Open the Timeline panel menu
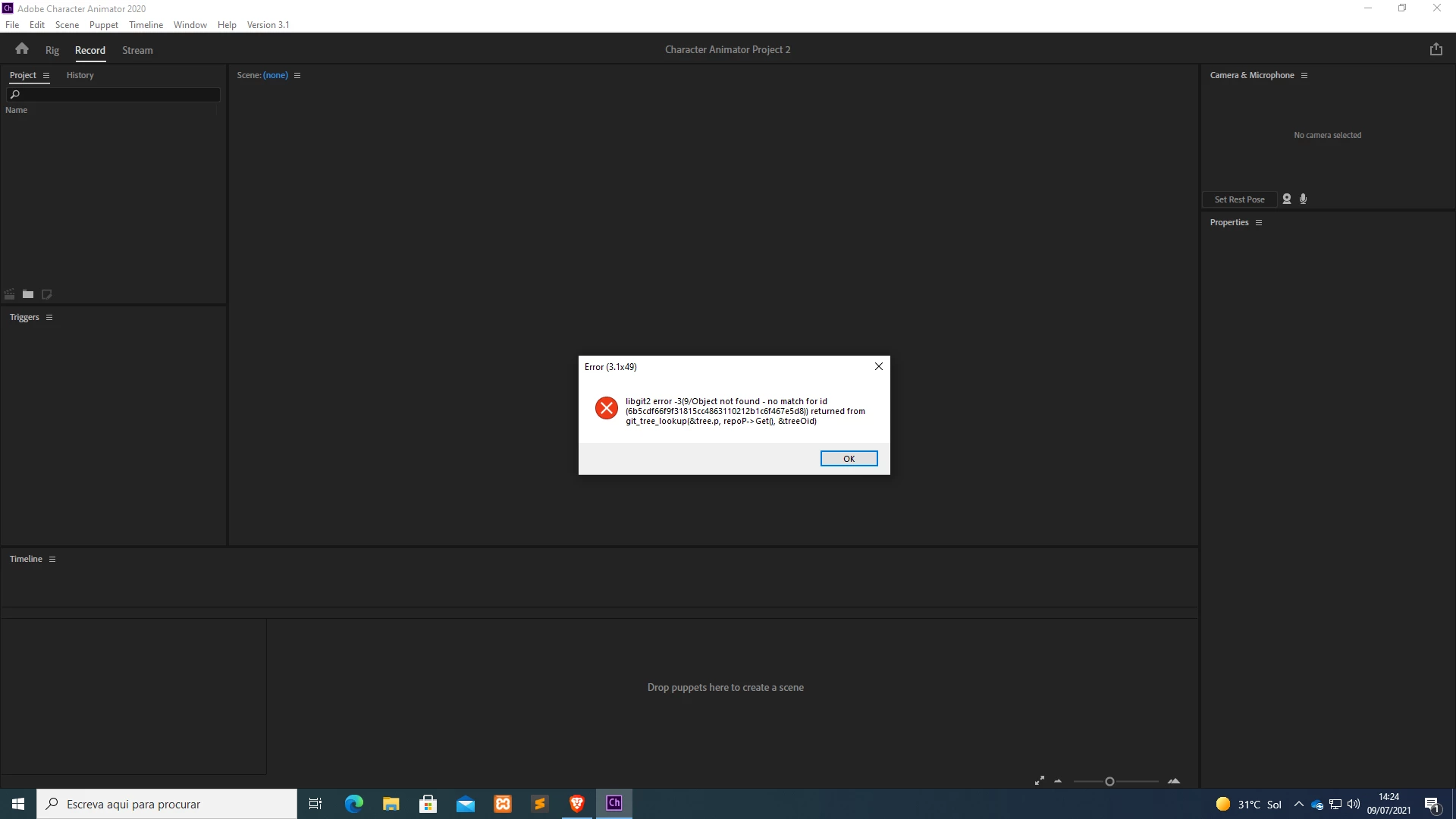This screenshot has height=819, width=1456. pos(52,559)
